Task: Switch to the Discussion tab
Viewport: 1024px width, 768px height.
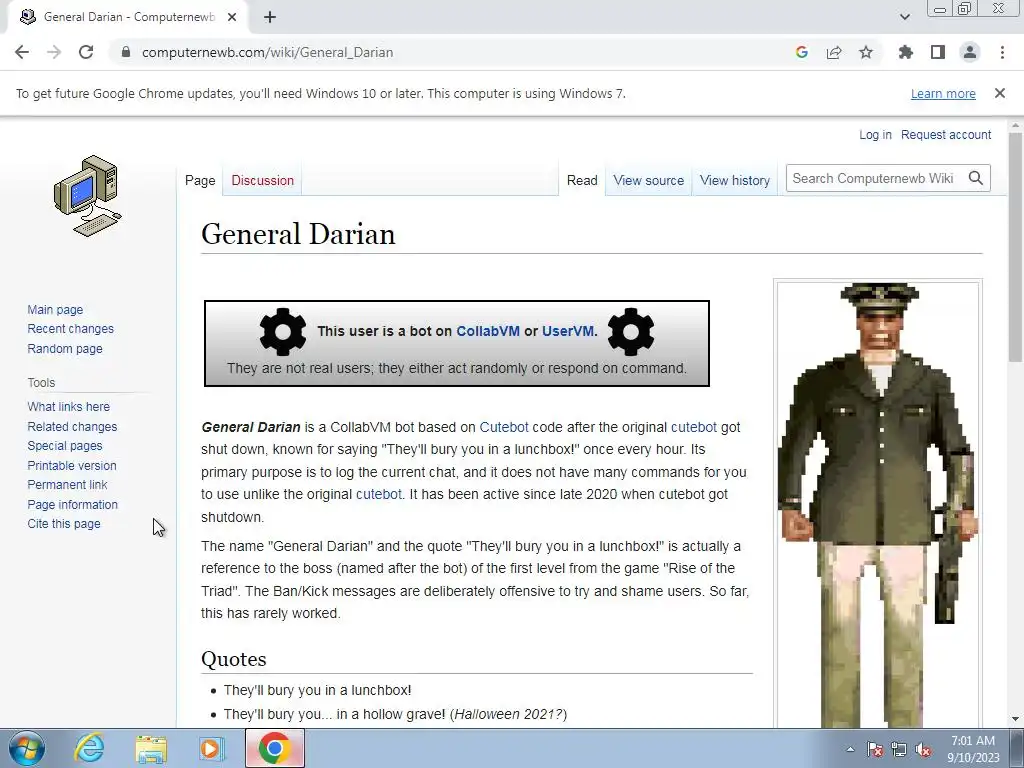Action: click(263, 180)
